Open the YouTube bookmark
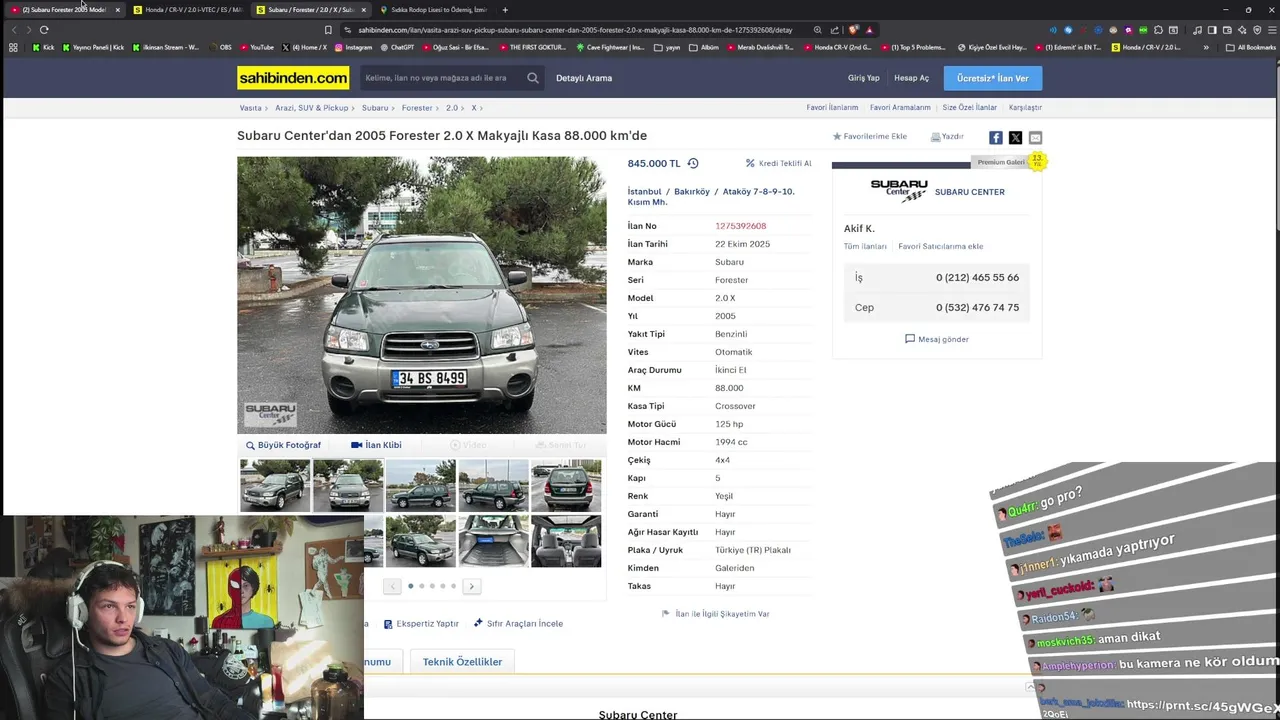This screenshot has height=720, width=1280. point(256,47)
